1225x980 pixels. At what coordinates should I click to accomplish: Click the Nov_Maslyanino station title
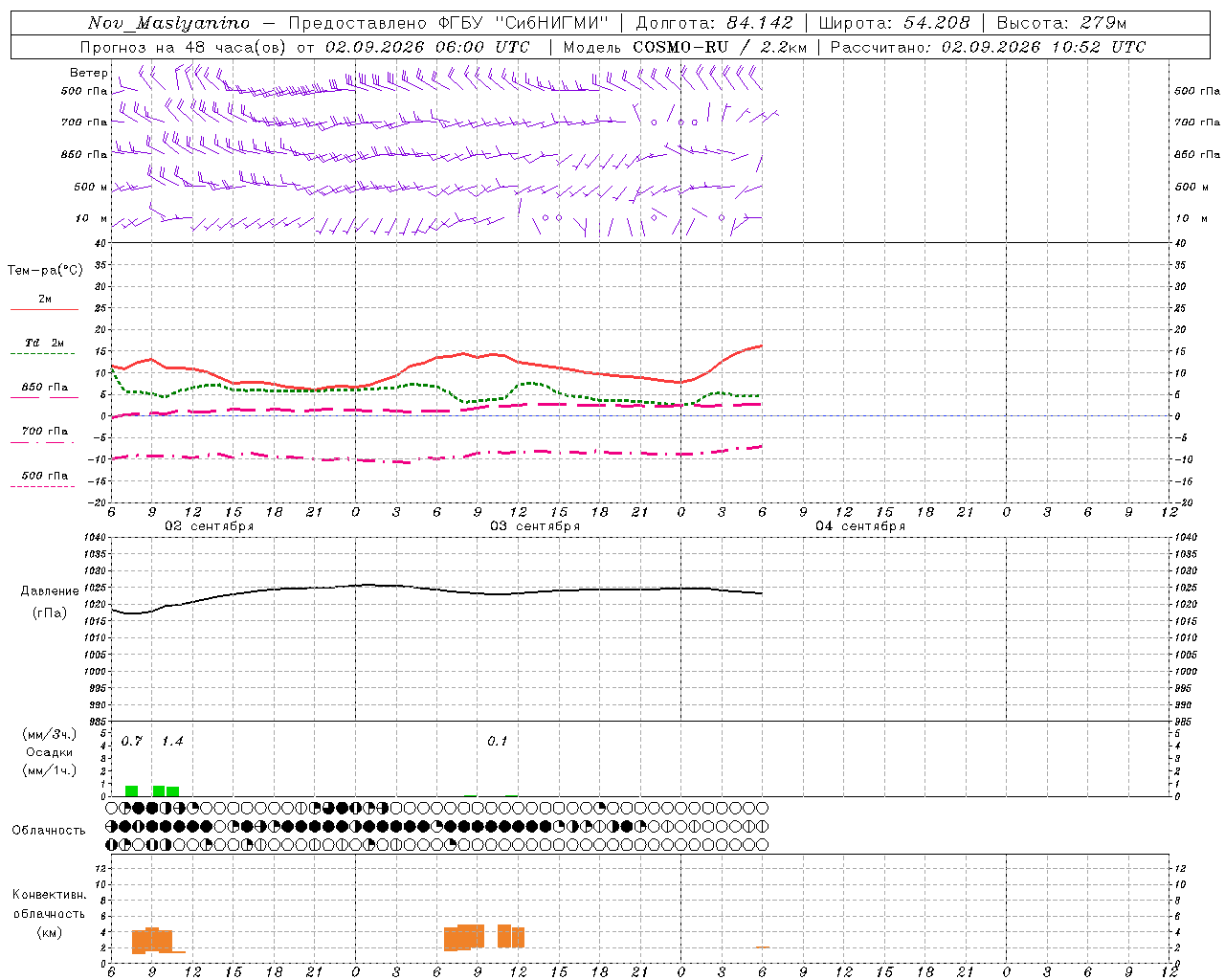(x=168, y=23)
